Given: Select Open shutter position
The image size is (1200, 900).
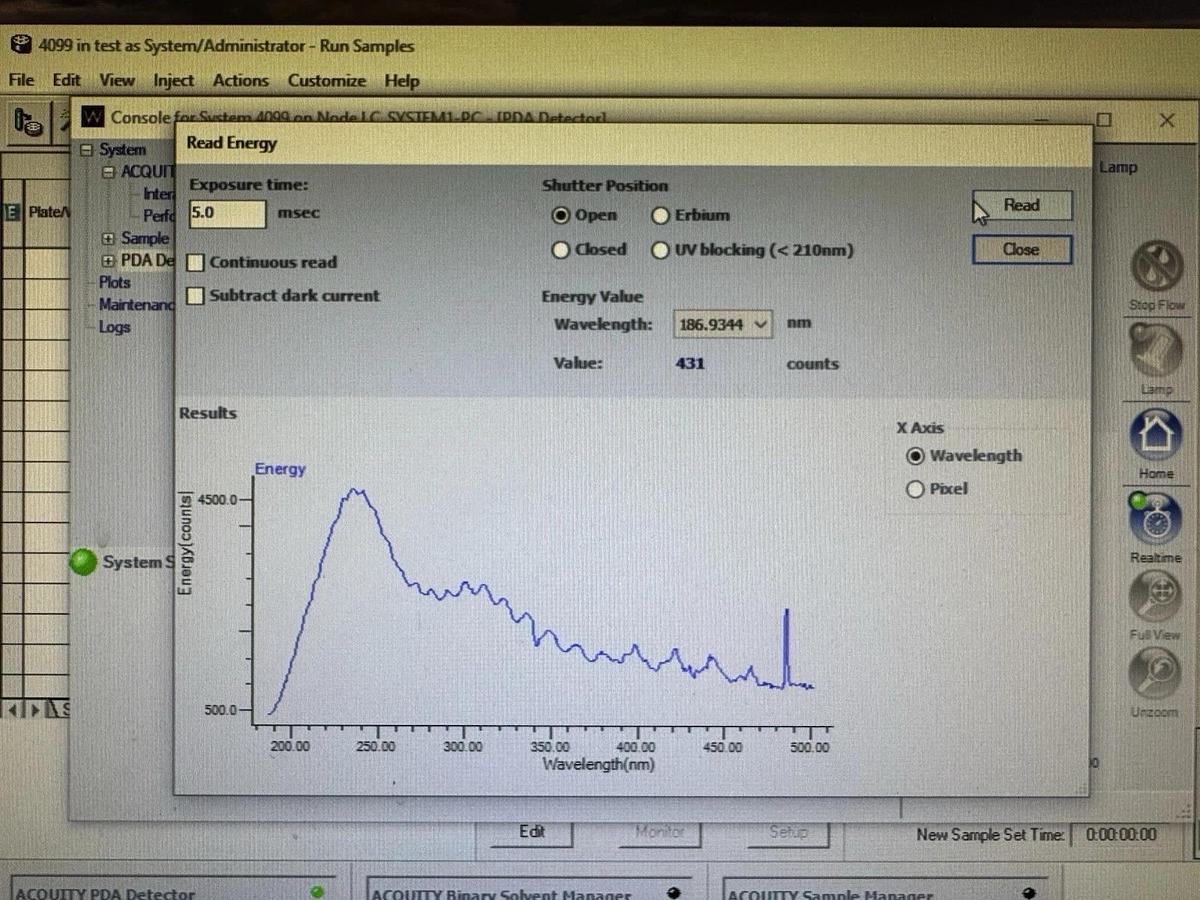Looking at the screenshot, I should pos(561,215).
